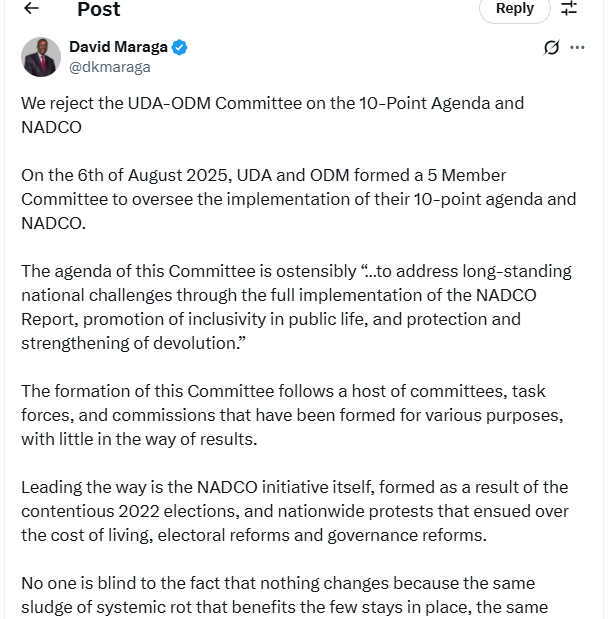This screenshot has height=619, width=611.
Task: Click the blue verified badge
Action: click(x=180, y=47)
